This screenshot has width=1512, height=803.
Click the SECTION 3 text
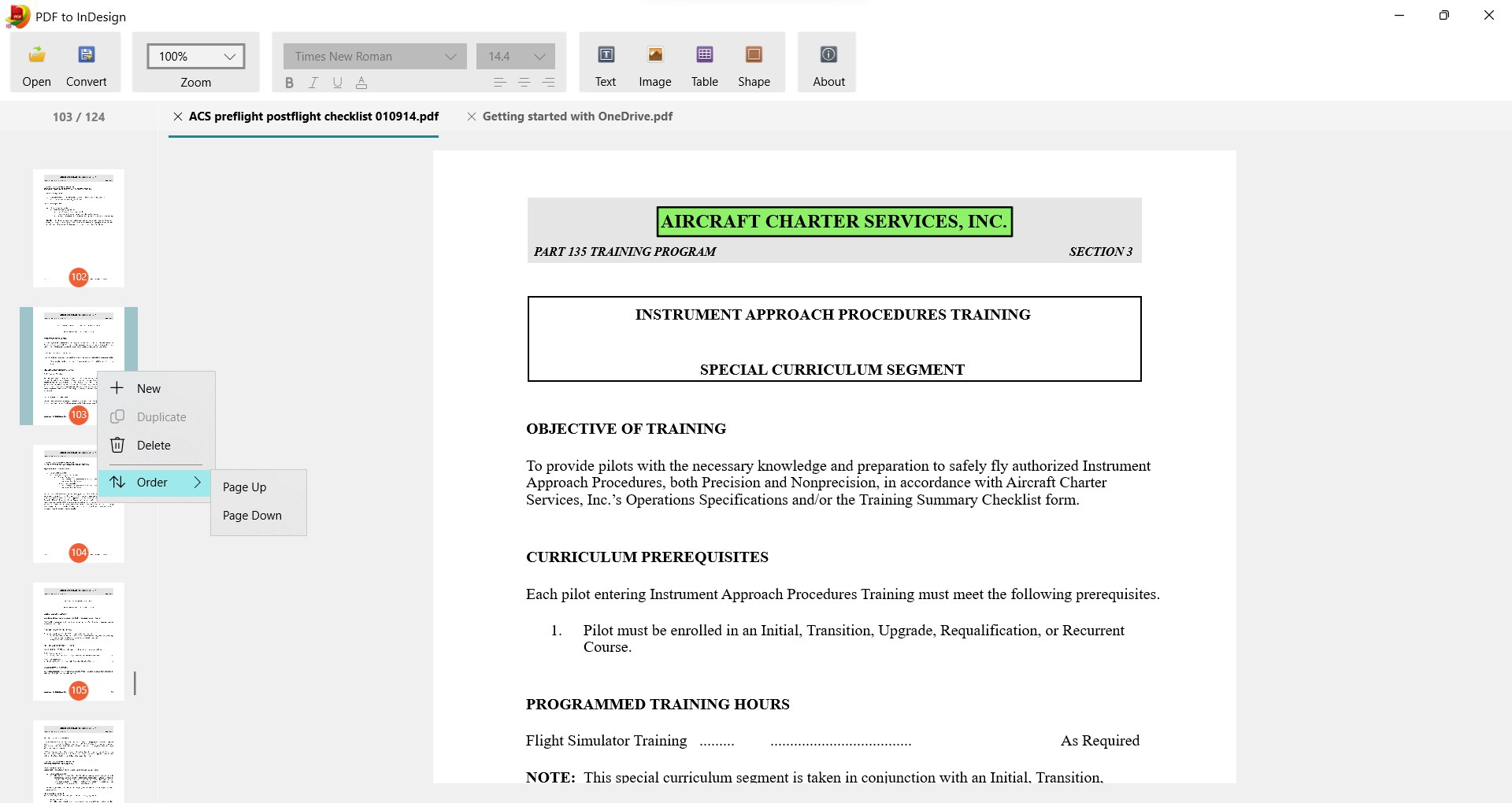1100,252
